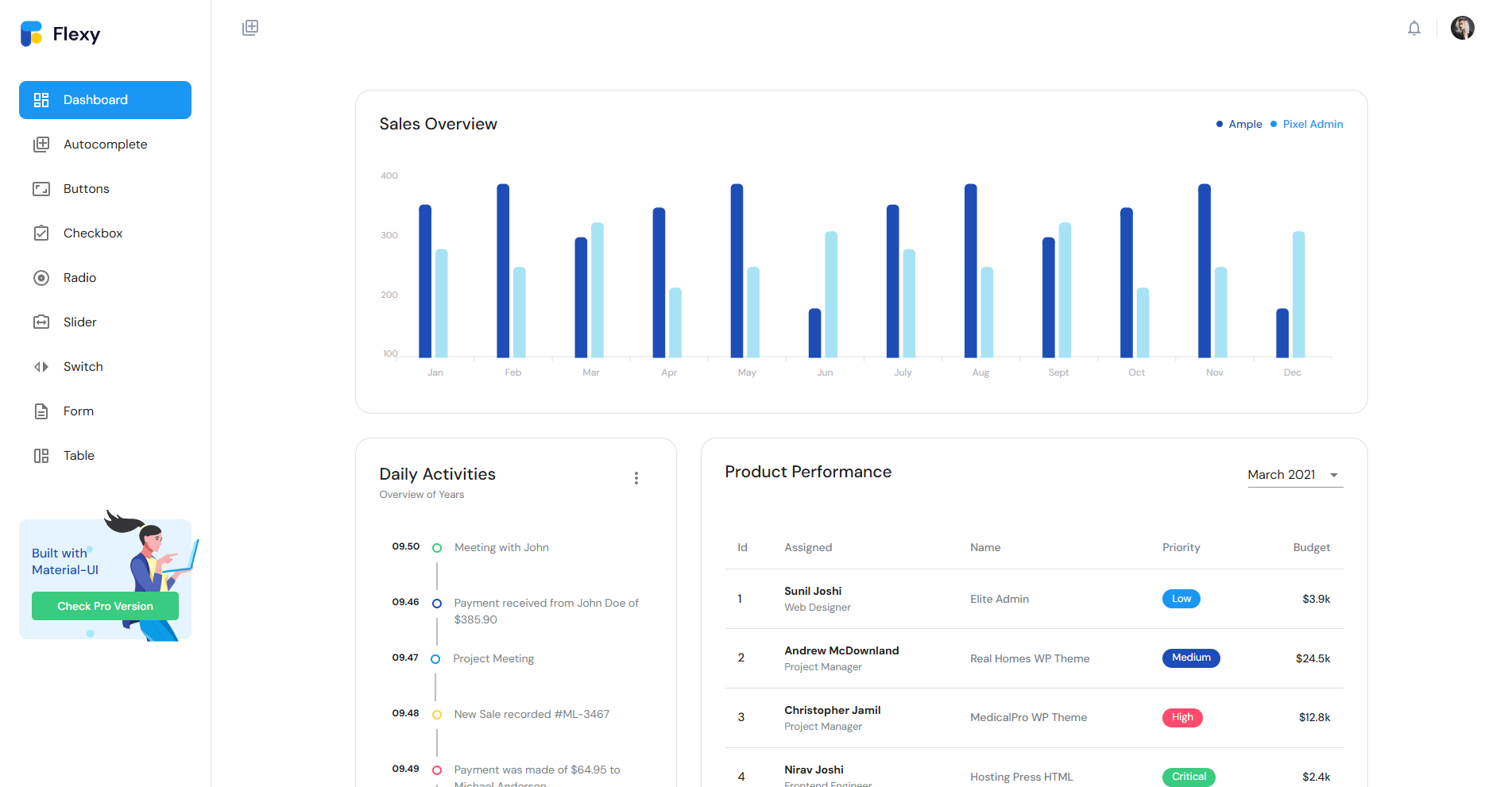The image size is (1512, 787).
Task: Expand the March 2021 dropdown
Action: coord(1295,475)
